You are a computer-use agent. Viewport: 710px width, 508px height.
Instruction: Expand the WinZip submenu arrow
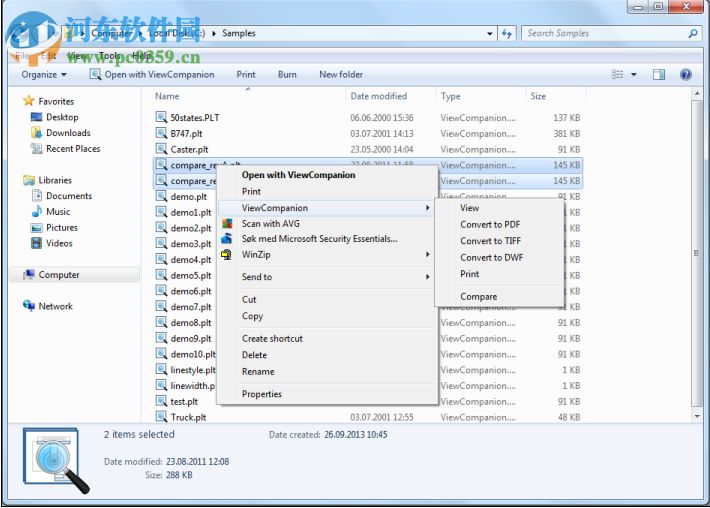click(427, 254)
